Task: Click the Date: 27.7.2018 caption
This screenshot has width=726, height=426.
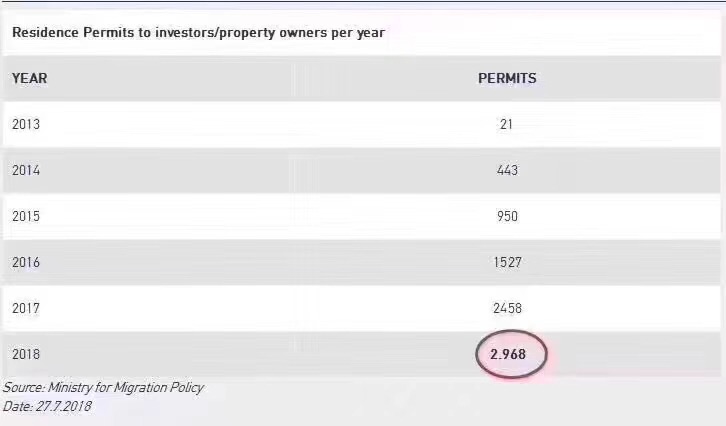Action: 47,407
